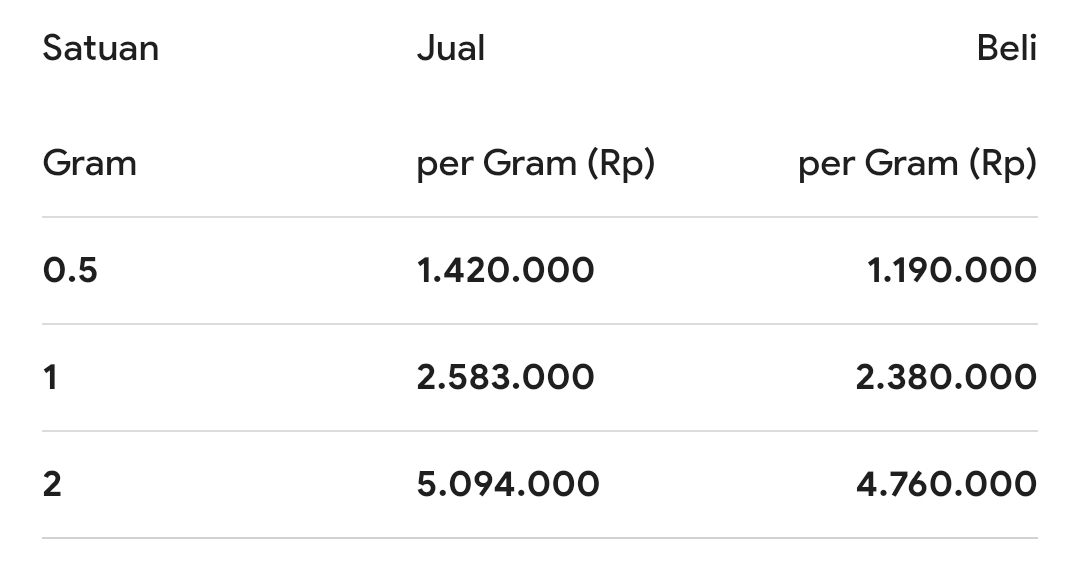
Task: Click sell price 2.583.000
Action: click(506, 377)
